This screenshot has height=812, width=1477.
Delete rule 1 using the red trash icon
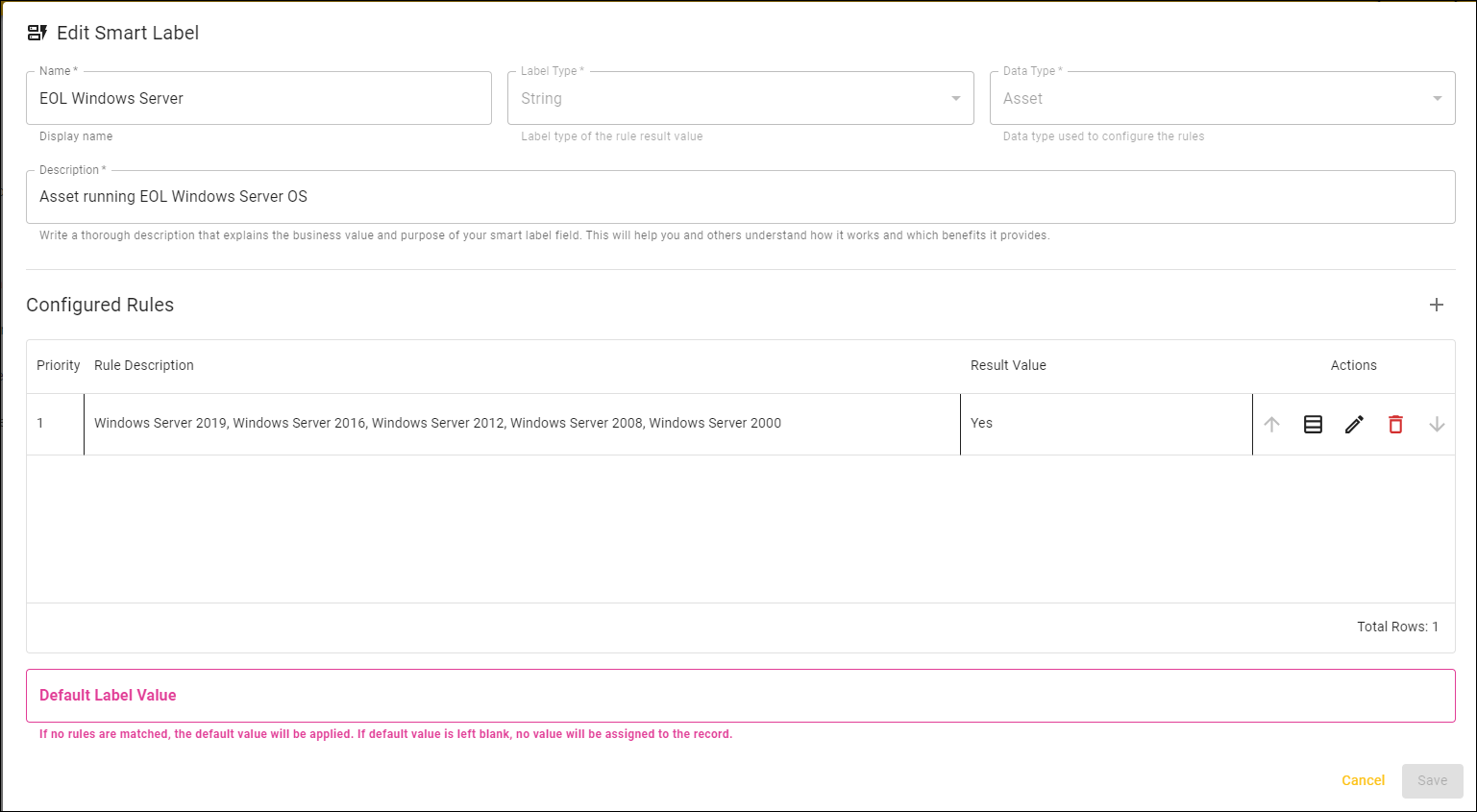coord(1395,424)
